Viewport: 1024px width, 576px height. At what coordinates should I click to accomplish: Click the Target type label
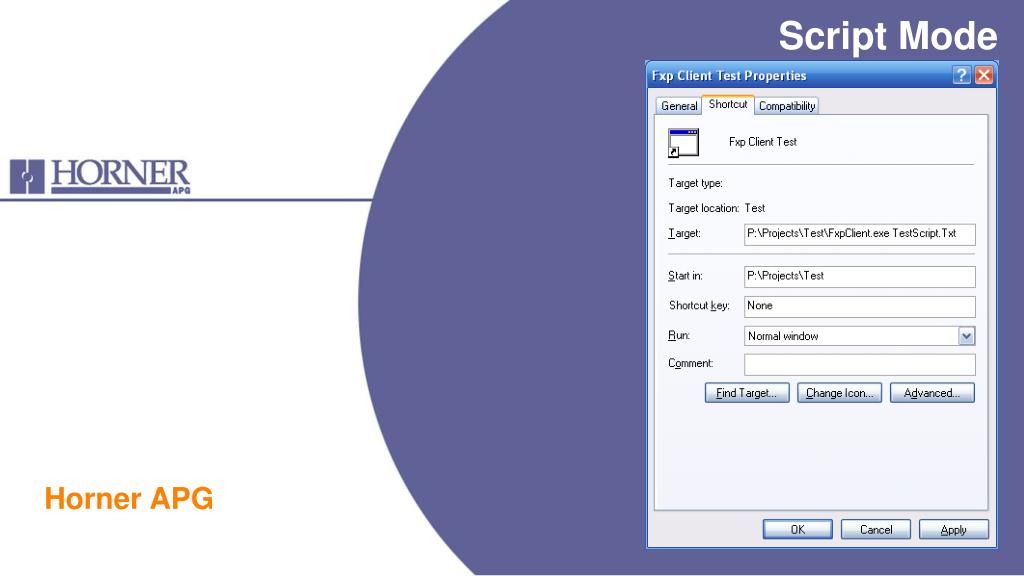click(x=695, y=184)
